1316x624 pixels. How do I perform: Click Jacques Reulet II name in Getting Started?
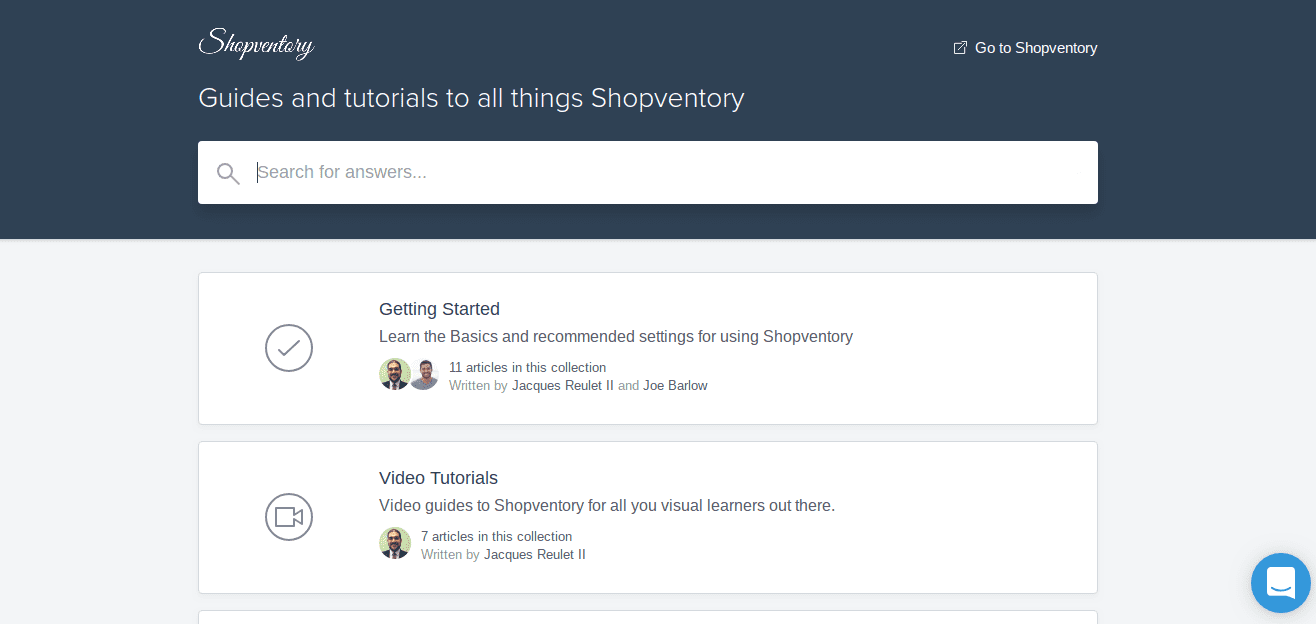pos(563,385)
